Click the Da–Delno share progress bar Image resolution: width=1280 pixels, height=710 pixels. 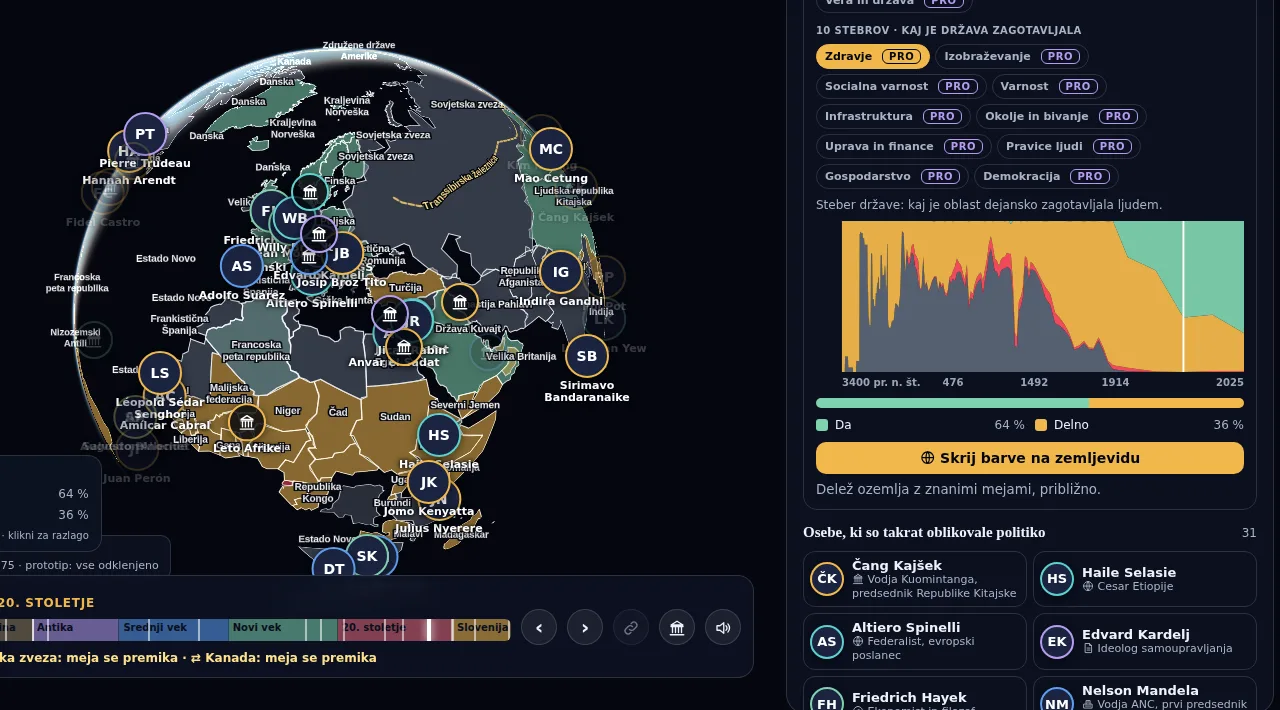click(x=1030, y=403)
